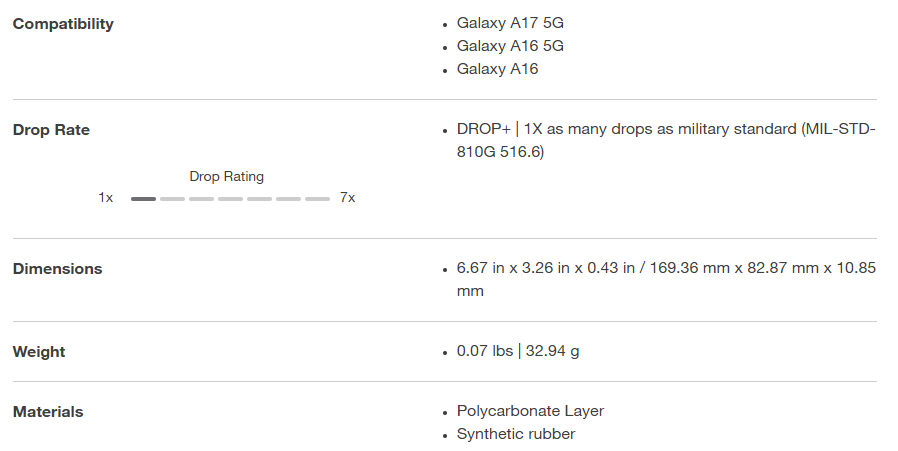Click the Materials row heading
Screen dimensions: 898x451
coord(48,412)
